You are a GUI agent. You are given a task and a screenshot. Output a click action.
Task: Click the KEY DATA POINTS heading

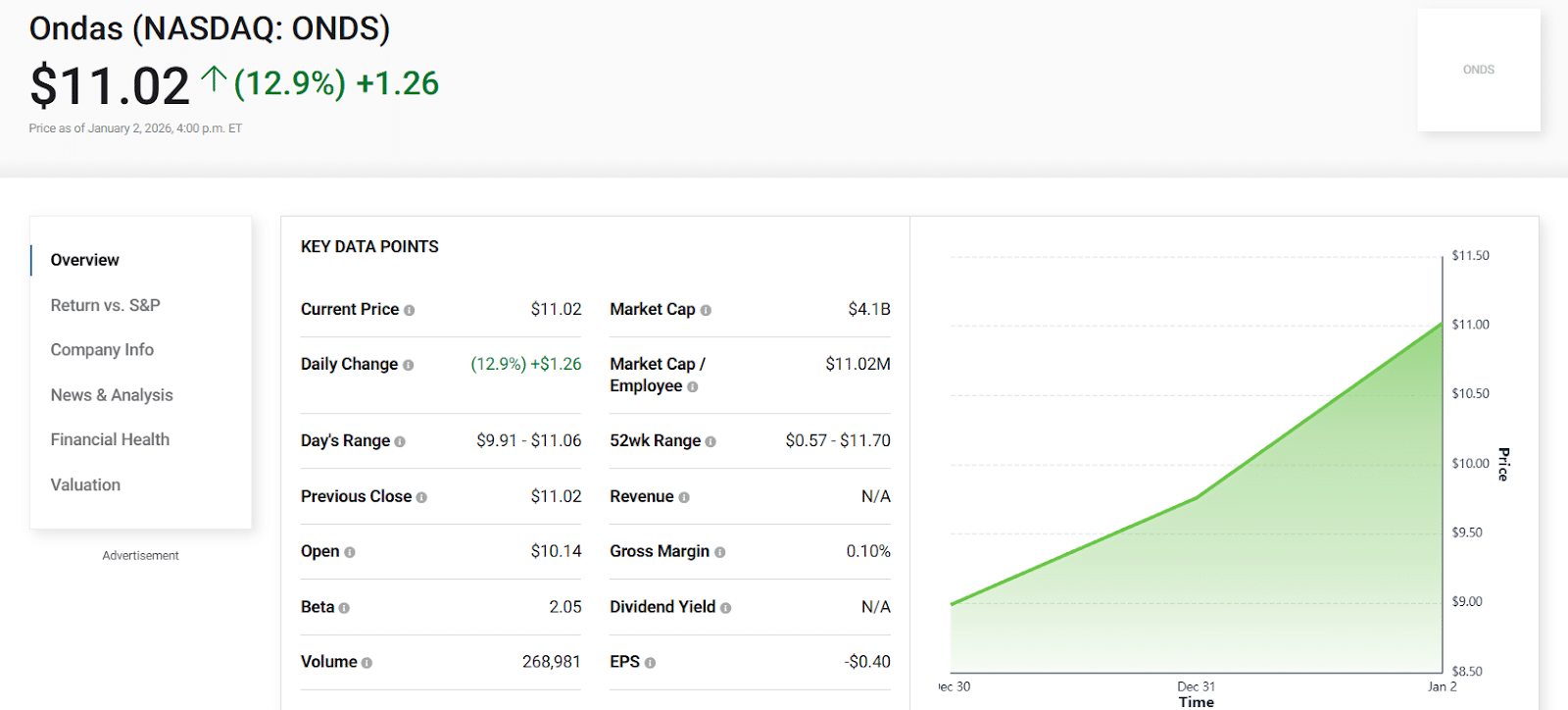point(369,247)
